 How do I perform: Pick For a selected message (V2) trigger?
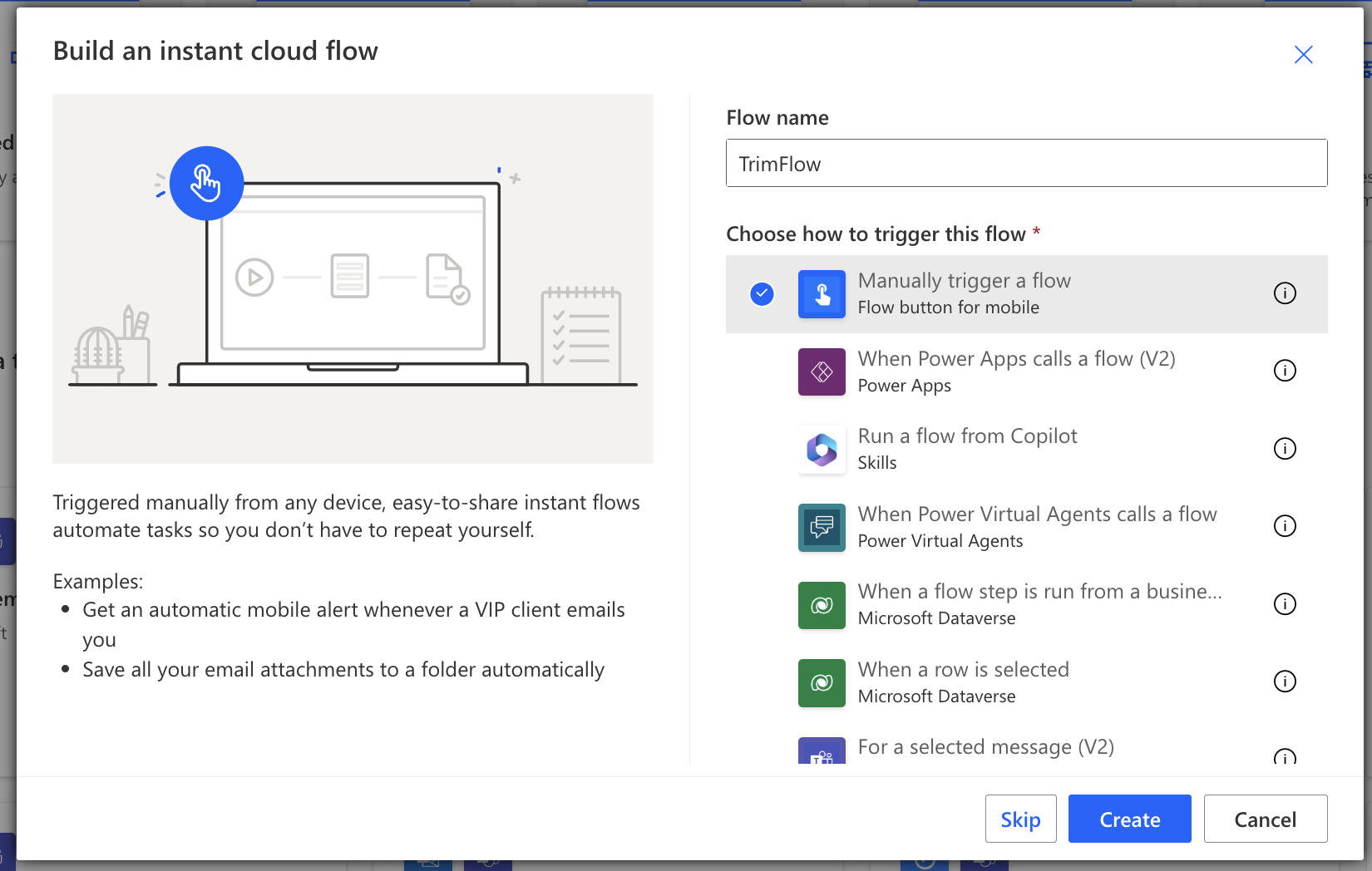pyautogui.click(x=985, y=747)
